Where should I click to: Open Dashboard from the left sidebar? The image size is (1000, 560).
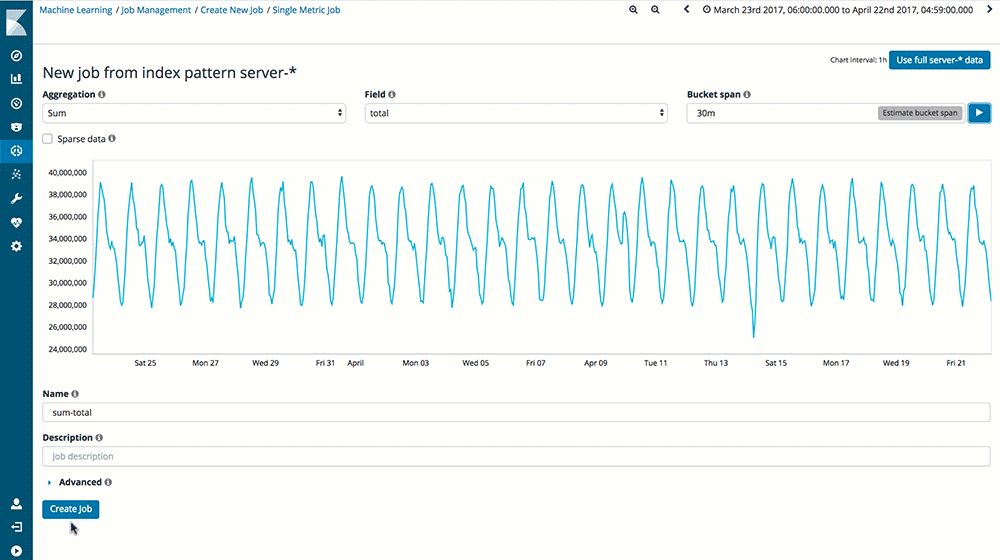pyautogui.click(x=16, y=103)
